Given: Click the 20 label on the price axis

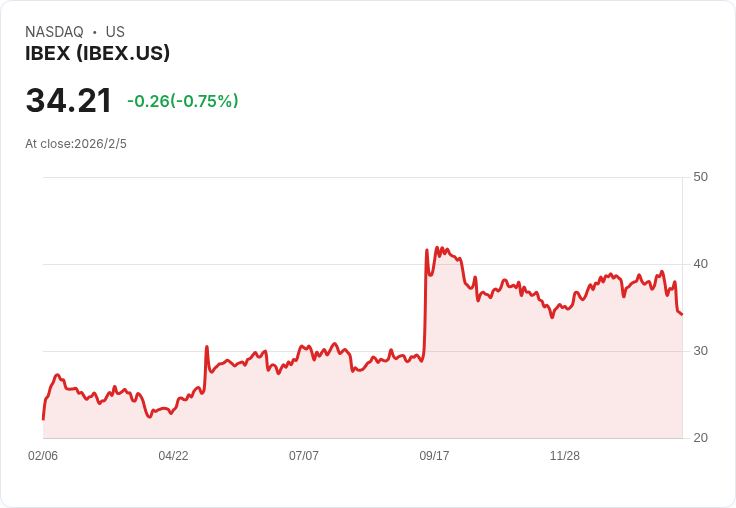Looking at the screenshot, I should coord(700,438).
